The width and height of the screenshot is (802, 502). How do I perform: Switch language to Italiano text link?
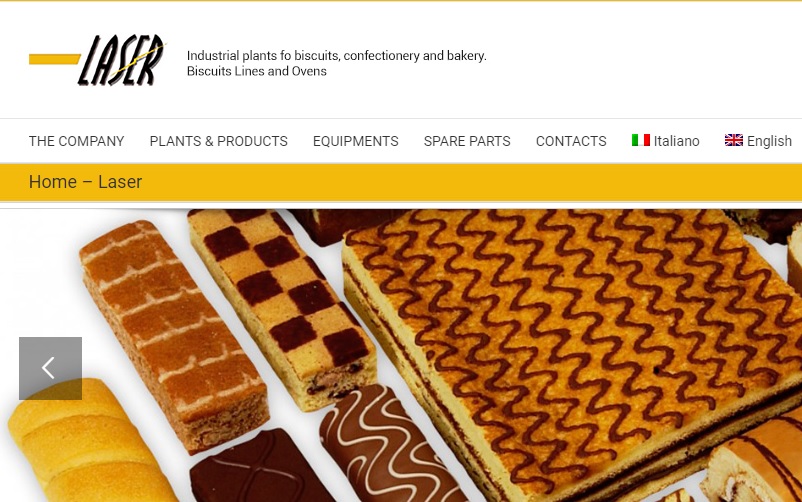(x=676, y=141)
